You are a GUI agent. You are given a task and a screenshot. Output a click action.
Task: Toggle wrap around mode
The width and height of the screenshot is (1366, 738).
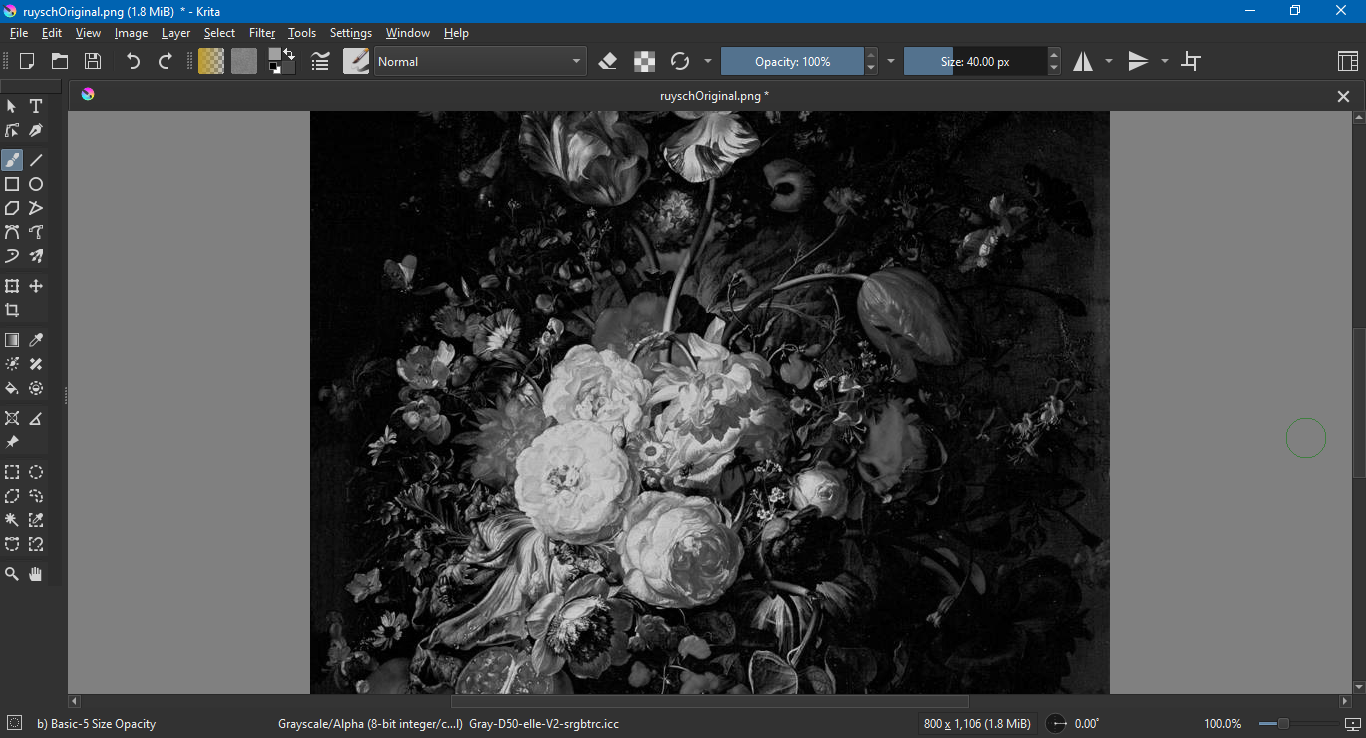pos(1190,61)
